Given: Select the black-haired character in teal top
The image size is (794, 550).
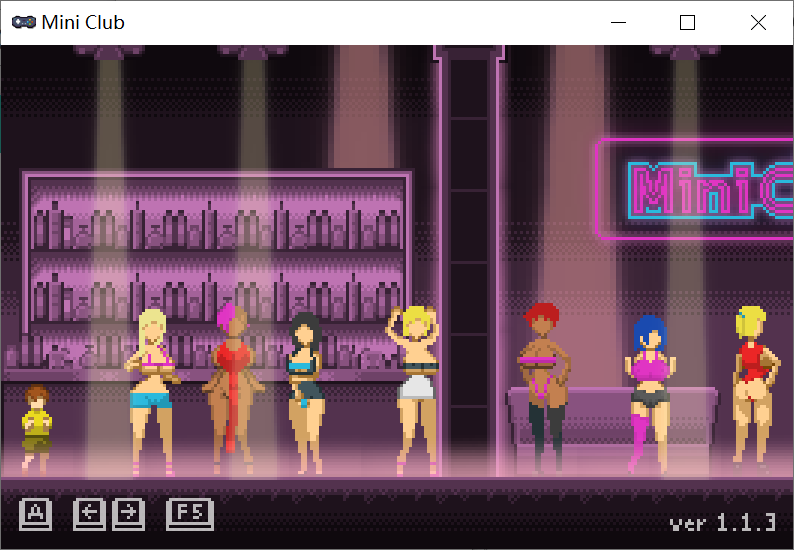Looking at the screenshot, I should (x=305, y=390).
